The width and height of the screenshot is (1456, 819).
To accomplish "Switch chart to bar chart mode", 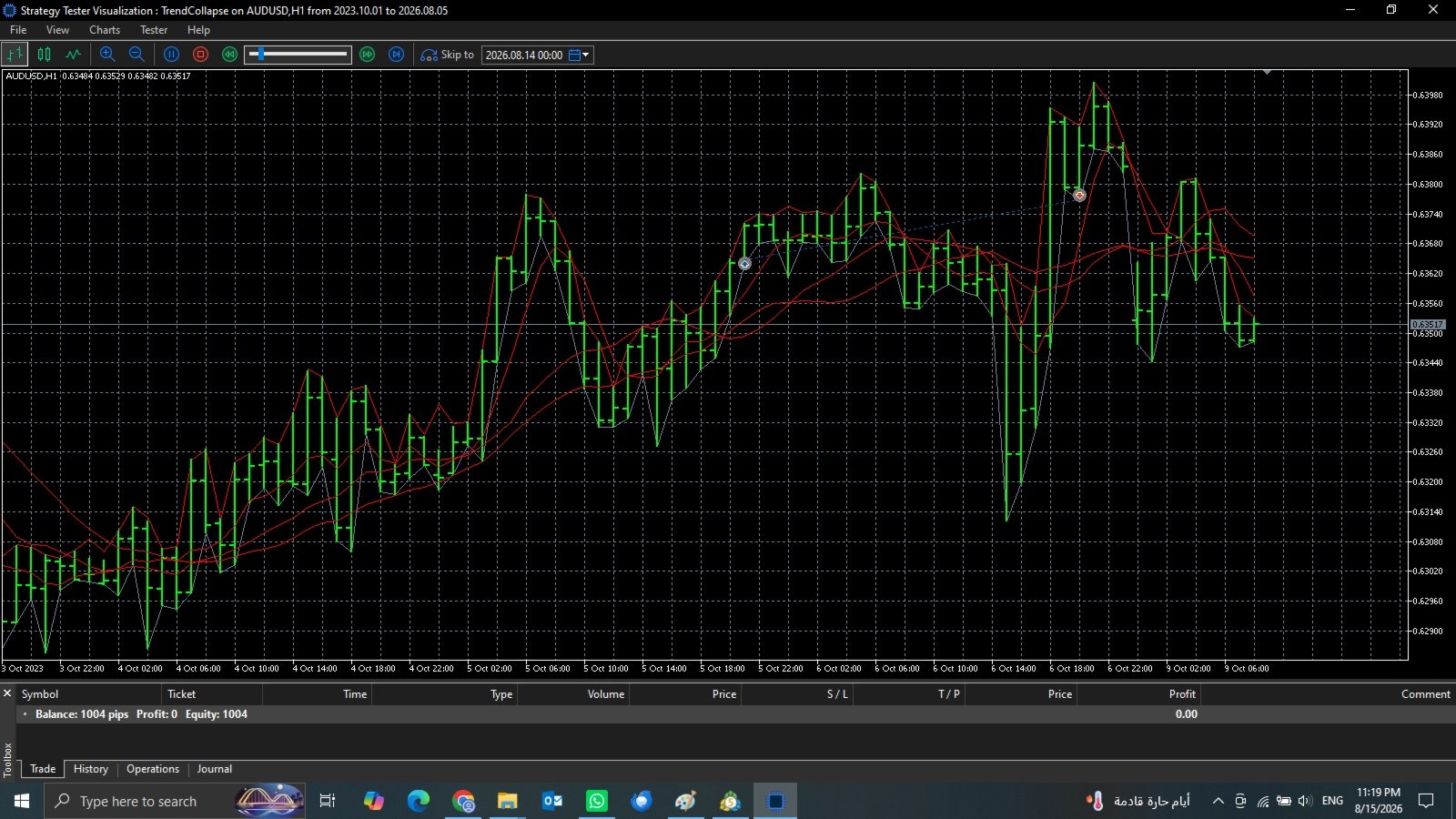I will pyautogui.click(x=15, y=55).
